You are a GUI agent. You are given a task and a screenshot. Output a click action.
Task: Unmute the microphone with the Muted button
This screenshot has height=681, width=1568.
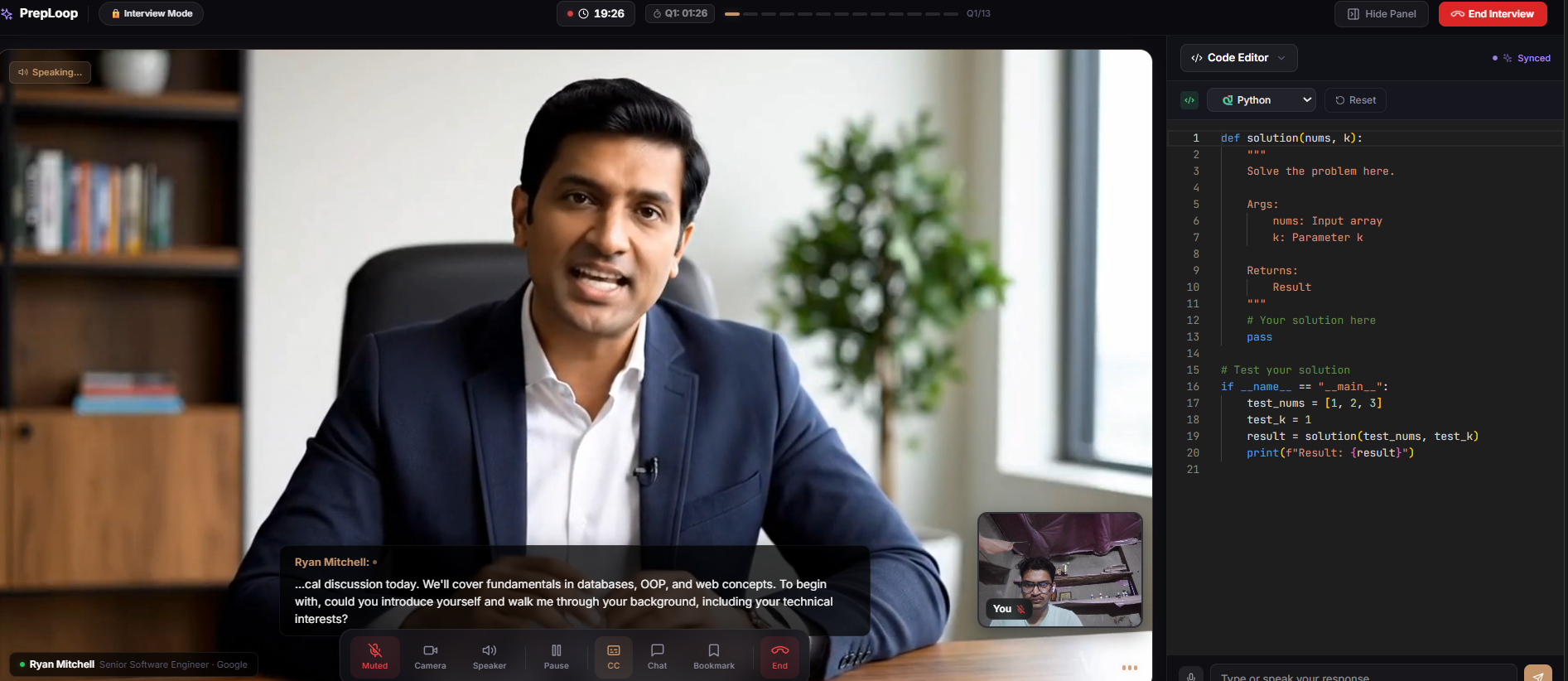pos(374,657)
